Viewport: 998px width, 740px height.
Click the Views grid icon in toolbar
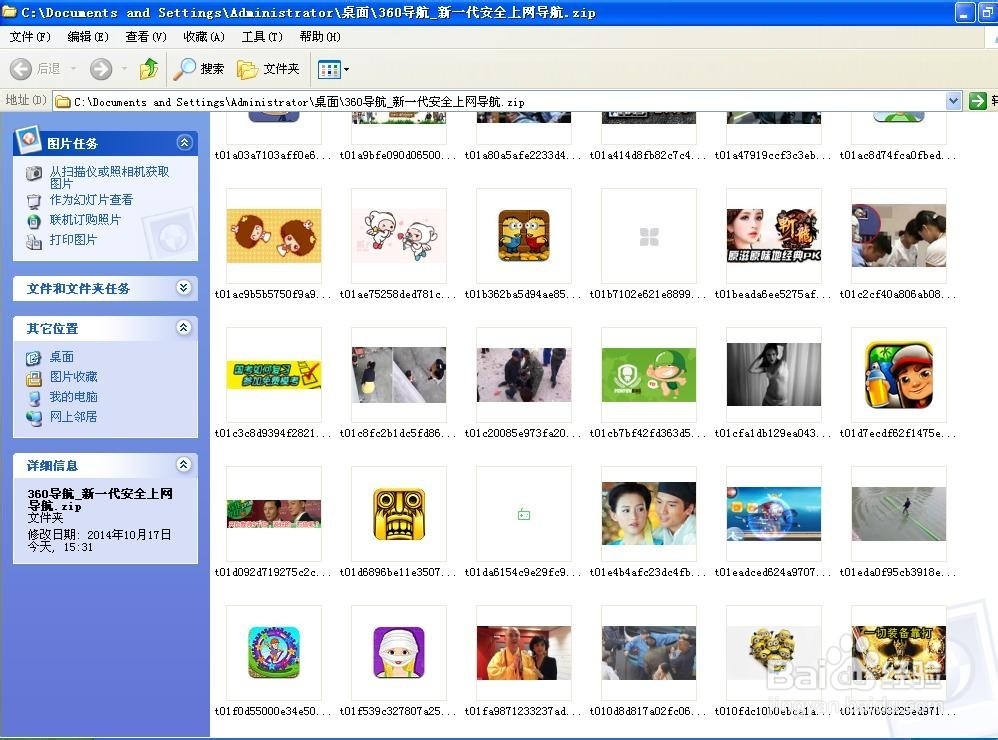(x=329, y=69)
